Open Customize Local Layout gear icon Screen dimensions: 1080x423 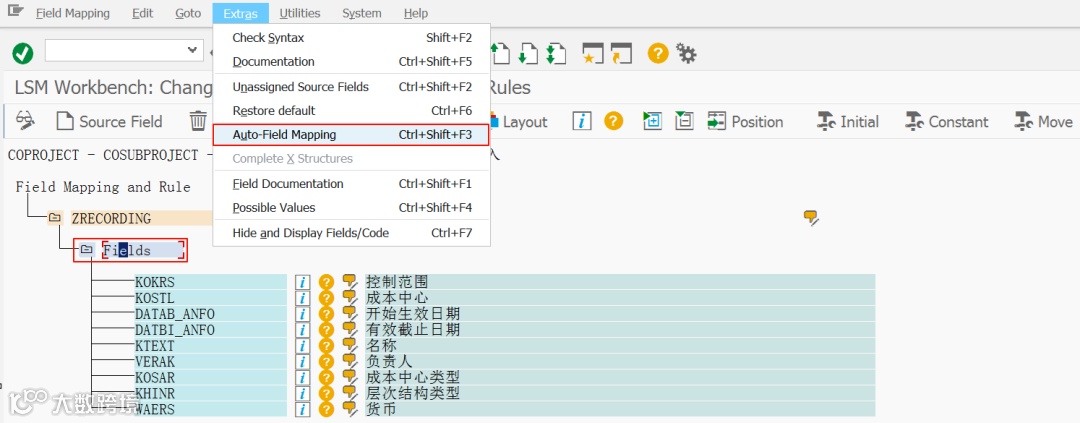[x=686, y=53]
